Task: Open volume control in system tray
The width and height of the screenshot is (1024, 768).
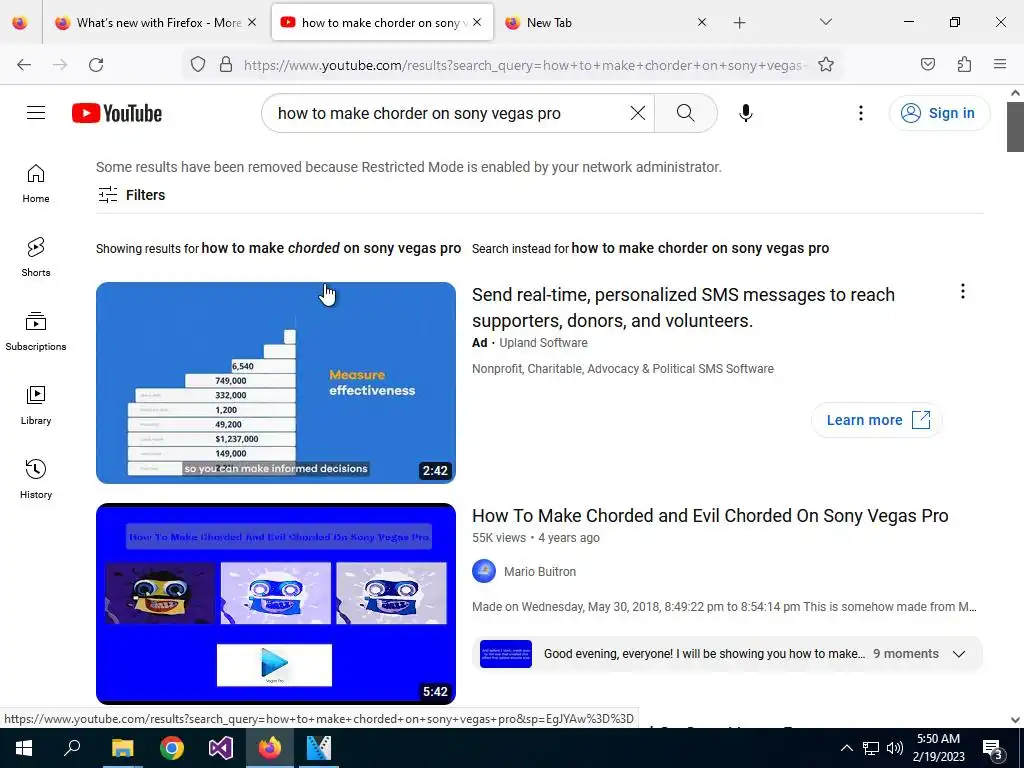Action: point(895,748)
